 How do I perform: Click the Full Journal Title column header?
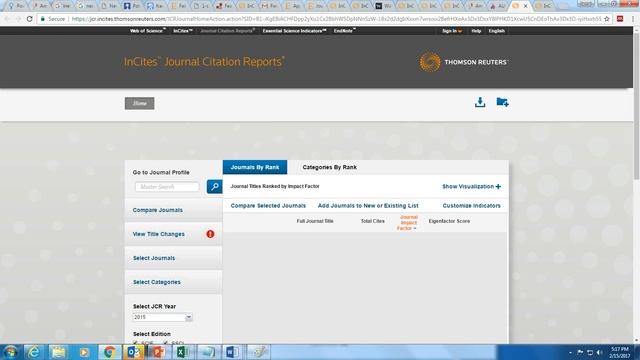click(315, 221)
